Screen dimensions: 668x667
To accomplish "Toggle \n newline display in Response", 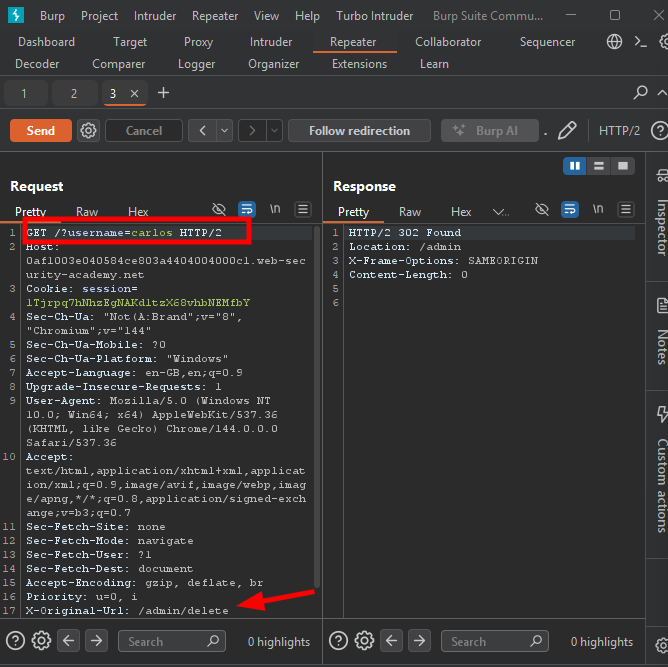I will (598, 209).
